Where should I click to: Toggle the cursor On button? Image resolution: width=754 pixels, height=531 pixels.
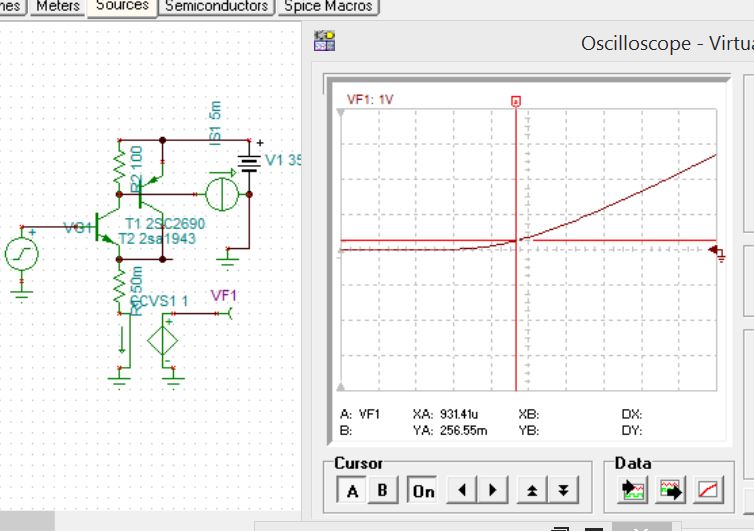(x=423, y=490)
